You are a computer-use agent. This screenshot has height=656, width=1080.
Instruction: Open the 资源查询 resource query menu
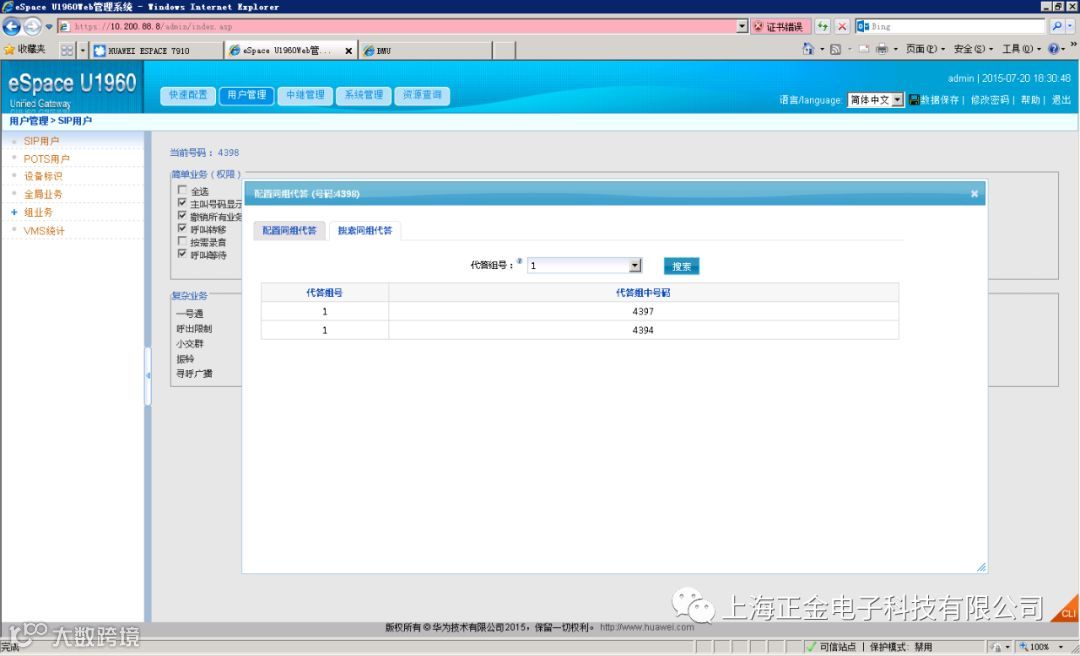(x=422, y=95)
